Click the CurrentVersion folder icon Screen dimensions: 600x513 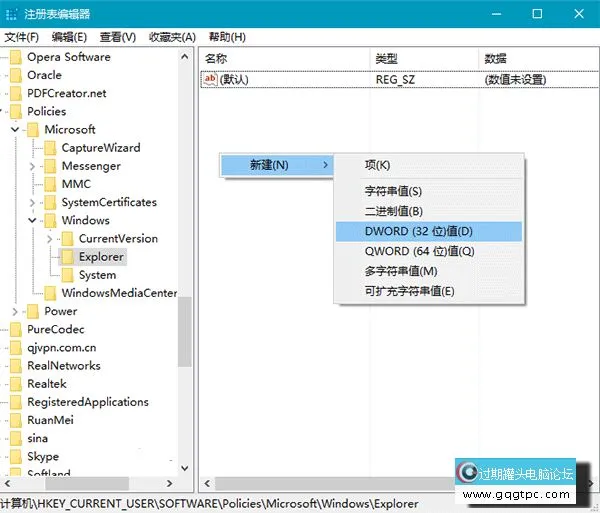[67, 239]
